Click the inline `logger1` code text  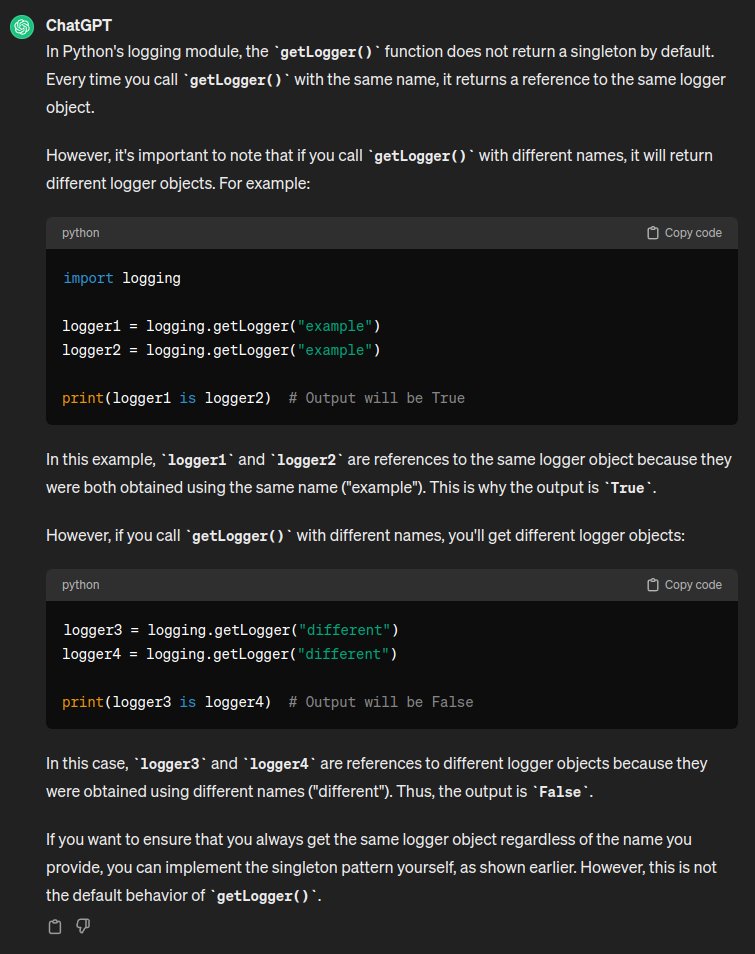click(x=197, y=460)
